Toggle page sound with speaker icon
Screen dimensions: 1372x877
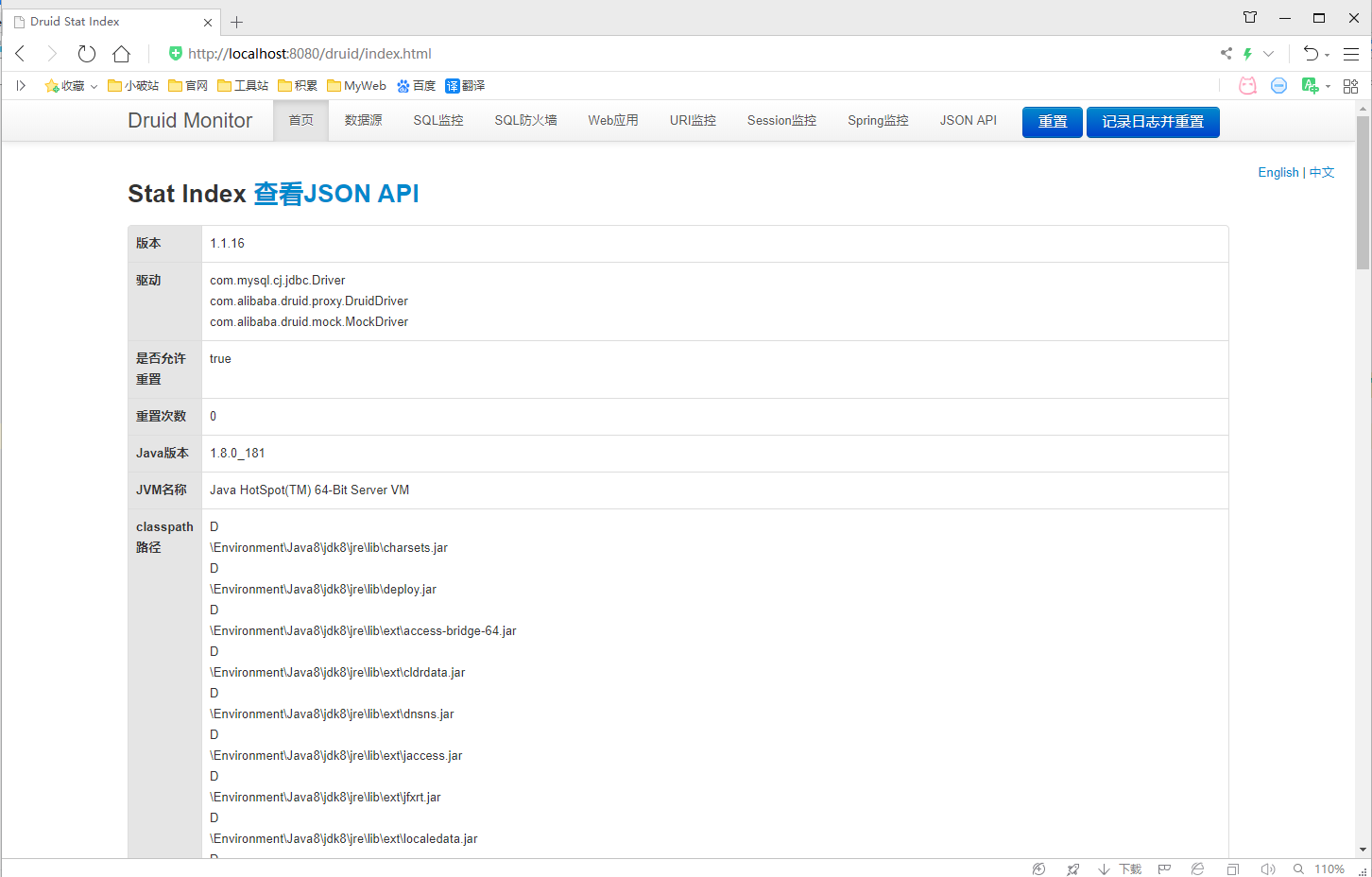pyautogui.click(x=1268, y=869)
